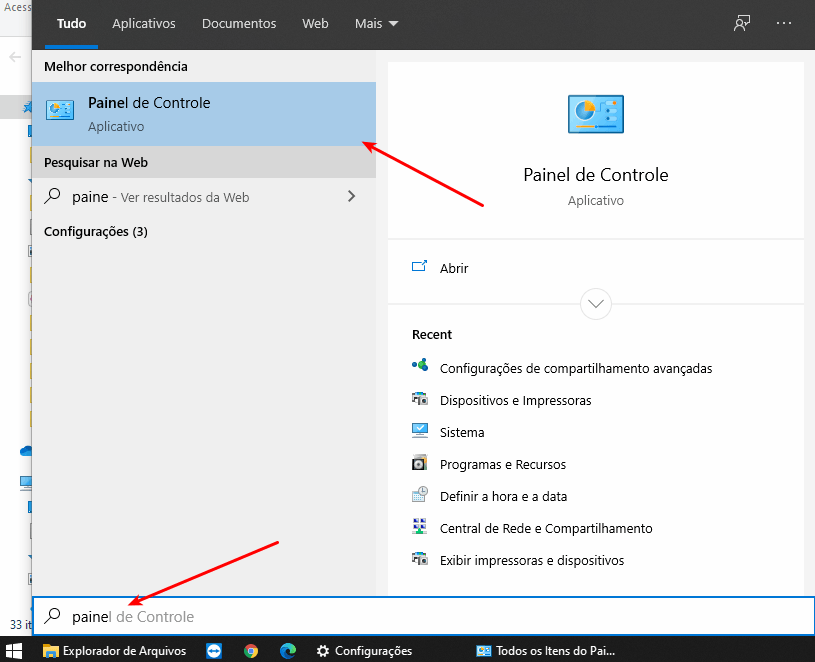The image size is (815, 662).
Task: Click the back arrow in the background window
Action: tap(15, 57)
